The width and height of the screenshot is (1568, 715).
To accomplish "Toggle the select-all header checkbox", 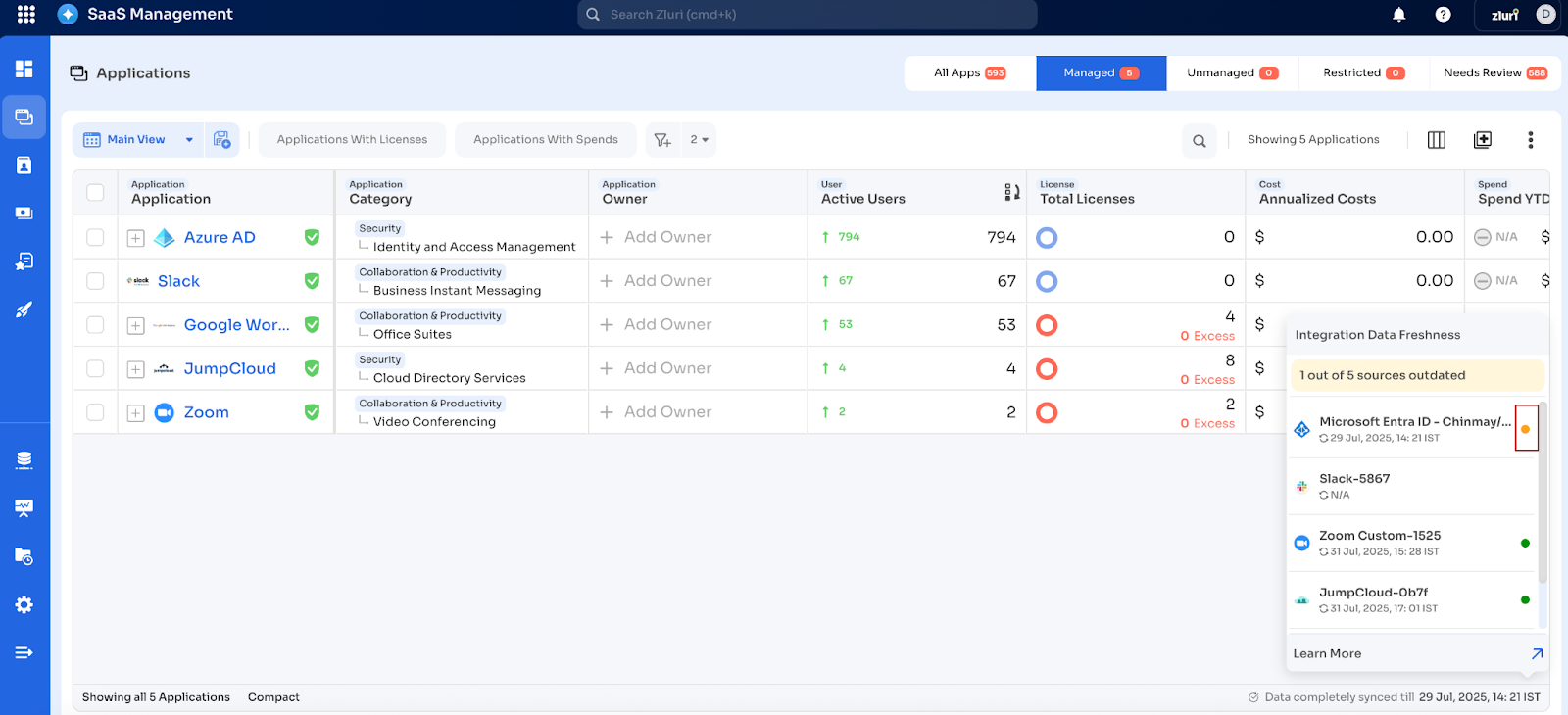I will 95,193.
